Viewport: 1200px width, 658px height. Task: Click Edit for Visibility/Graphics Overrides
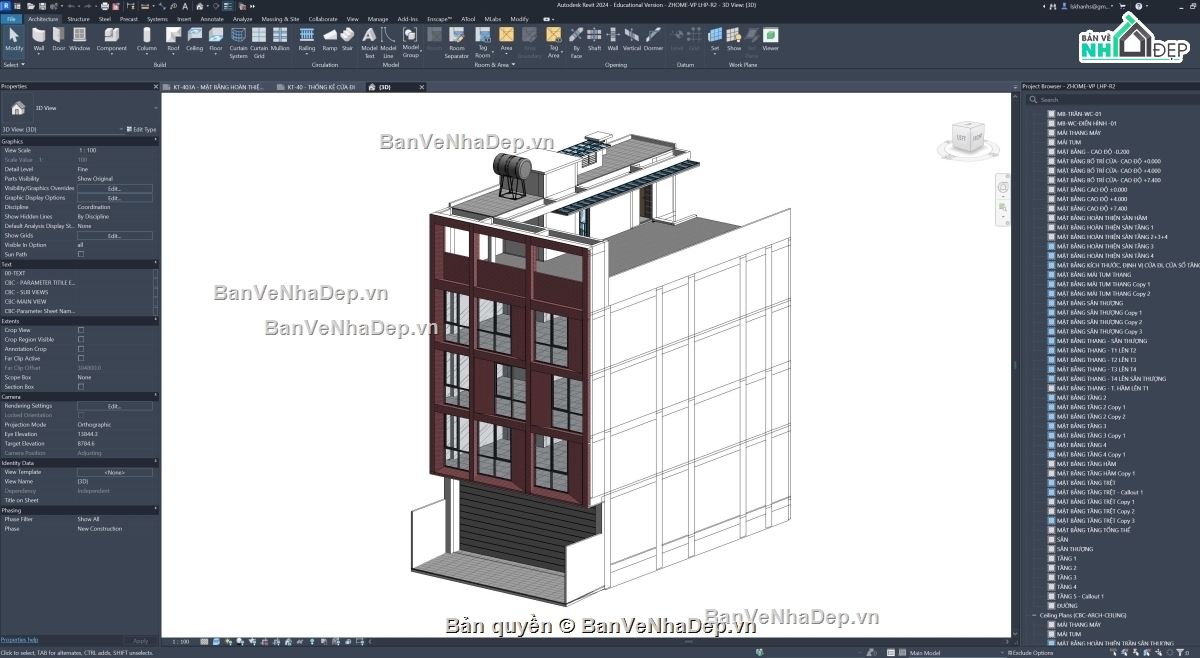pos(114,188)
